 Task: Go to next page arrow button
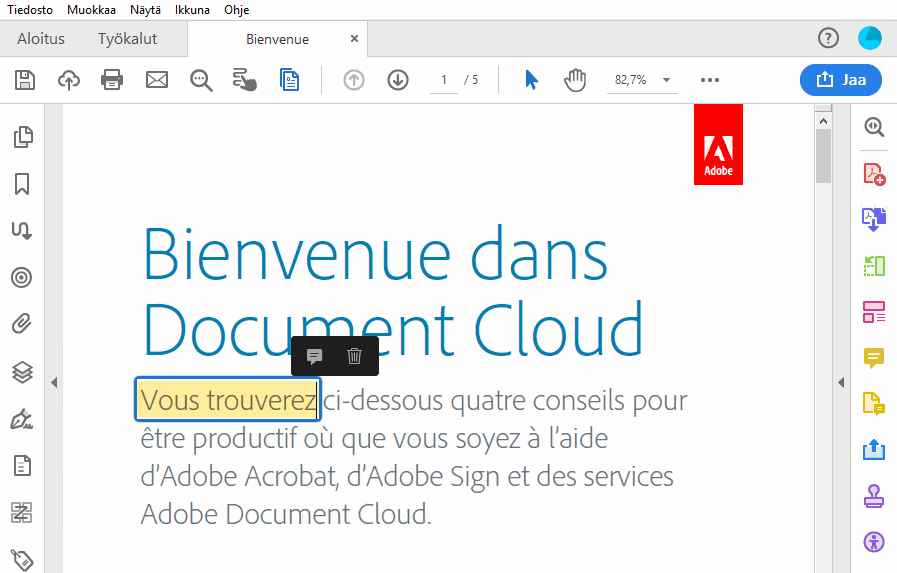point(398,80)
